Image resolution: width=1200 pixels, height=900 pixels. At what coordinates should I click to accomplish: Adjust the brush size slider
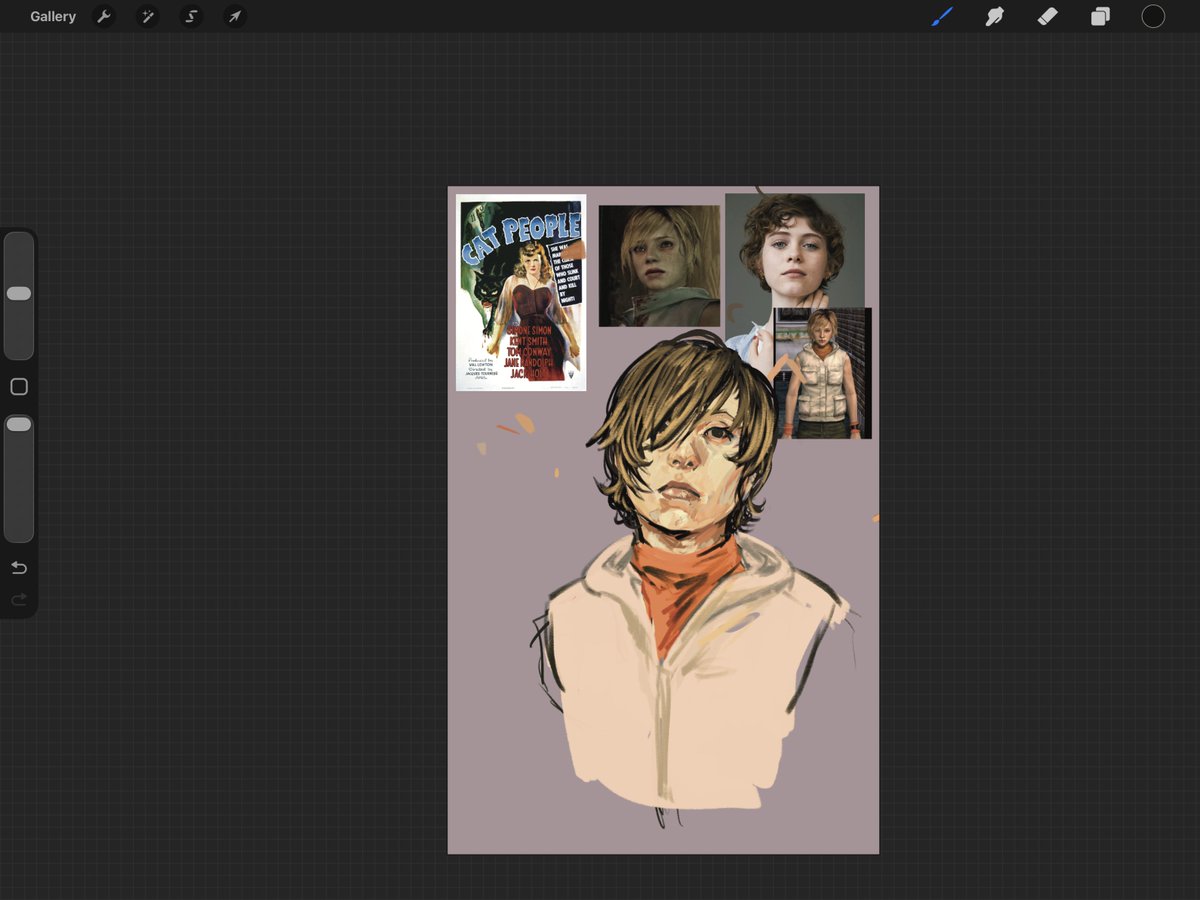(x=19, y=293)
